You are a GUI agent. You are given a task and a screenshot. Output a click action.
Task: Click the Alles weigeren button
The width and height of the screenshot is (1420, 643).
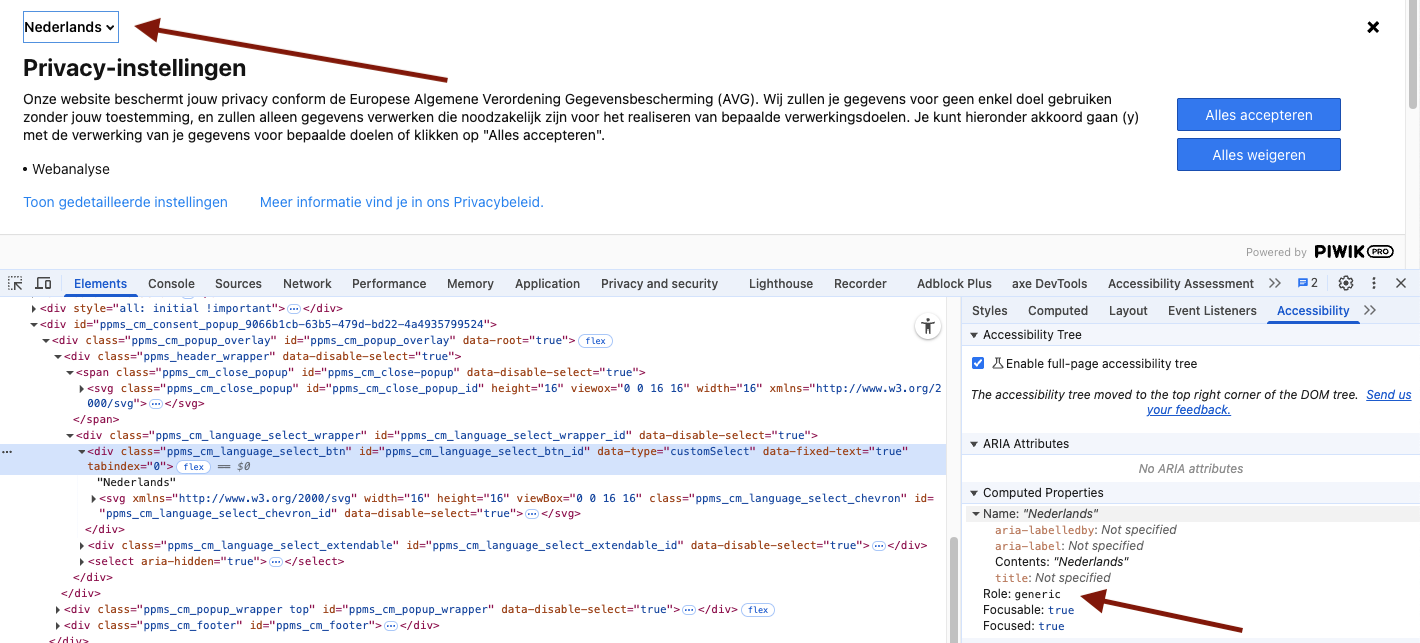coord(1258,155)
